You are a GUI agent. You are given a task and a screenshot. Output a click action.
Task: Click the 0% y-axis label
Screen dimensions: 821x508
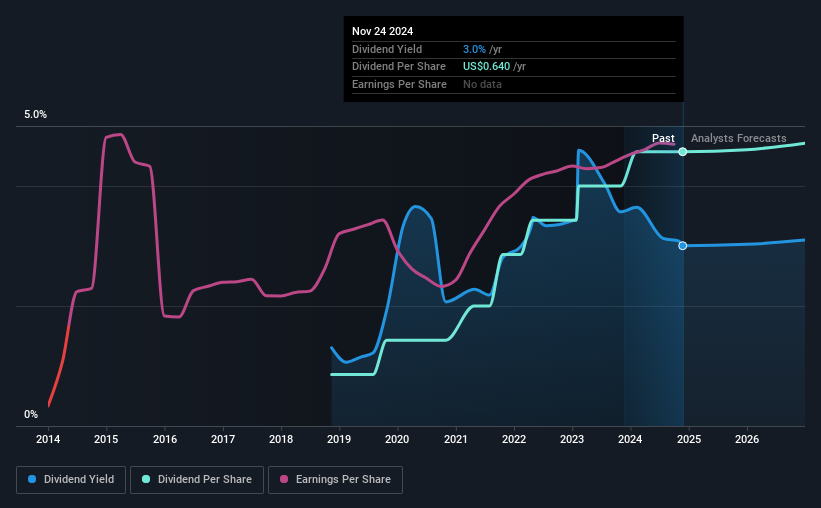click(x=31, y=414)
